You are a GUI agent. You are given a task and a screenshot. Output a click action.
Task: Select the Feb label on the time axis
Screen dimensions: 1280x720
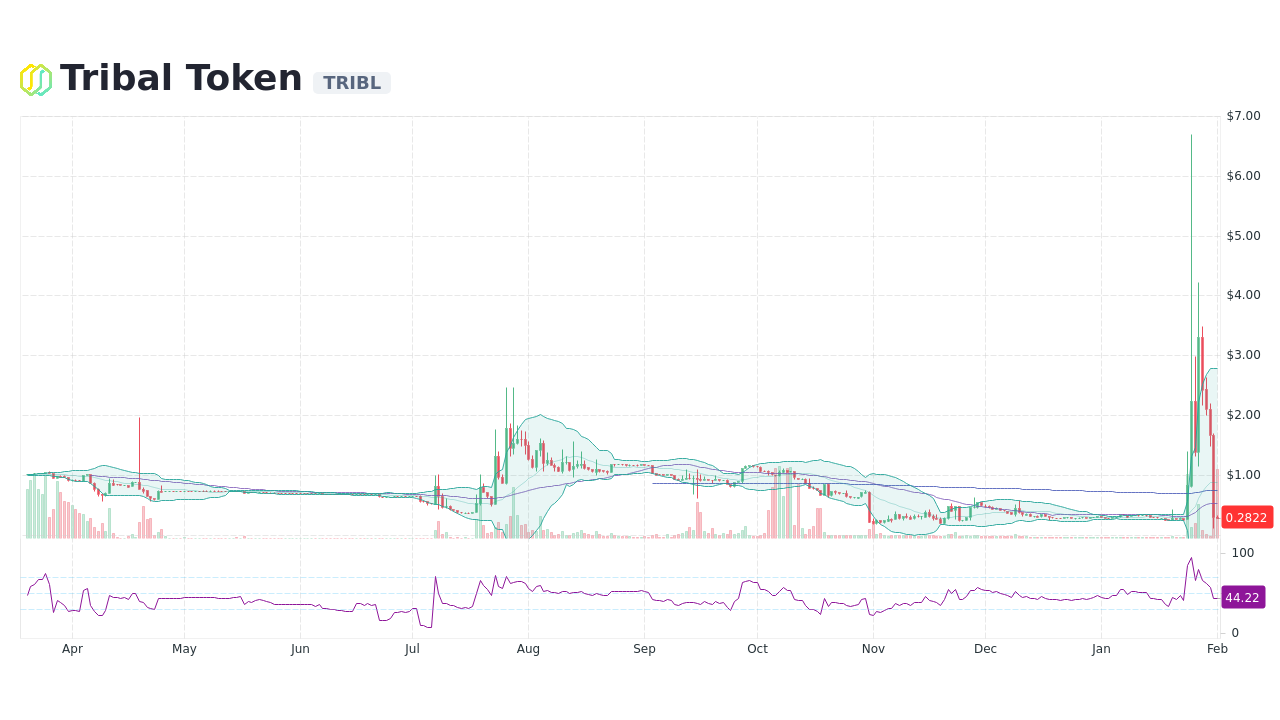tap(1216, 648)
